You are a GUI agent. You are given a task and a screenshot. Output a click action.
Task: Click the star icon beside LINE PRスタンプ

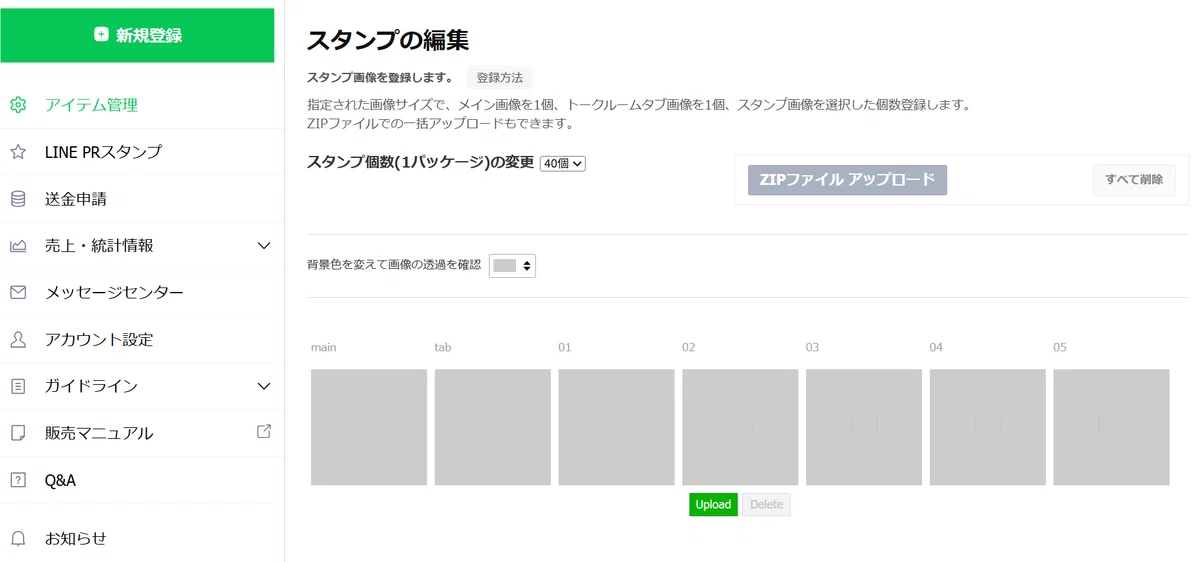pos(18,152)
